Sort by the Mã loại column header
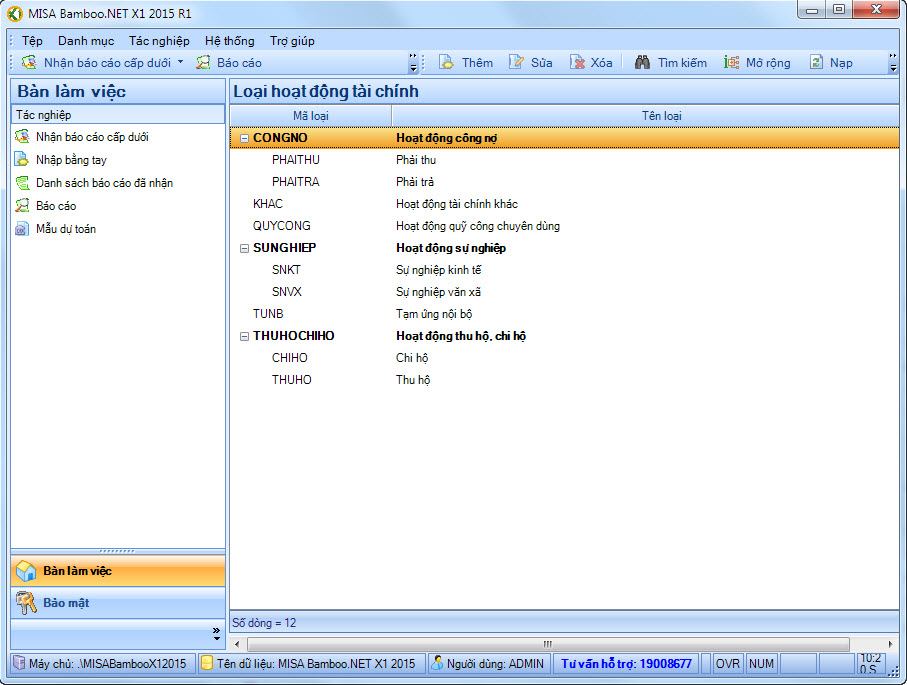This screenshot has width=907, height=685. [x=311, y=116]
